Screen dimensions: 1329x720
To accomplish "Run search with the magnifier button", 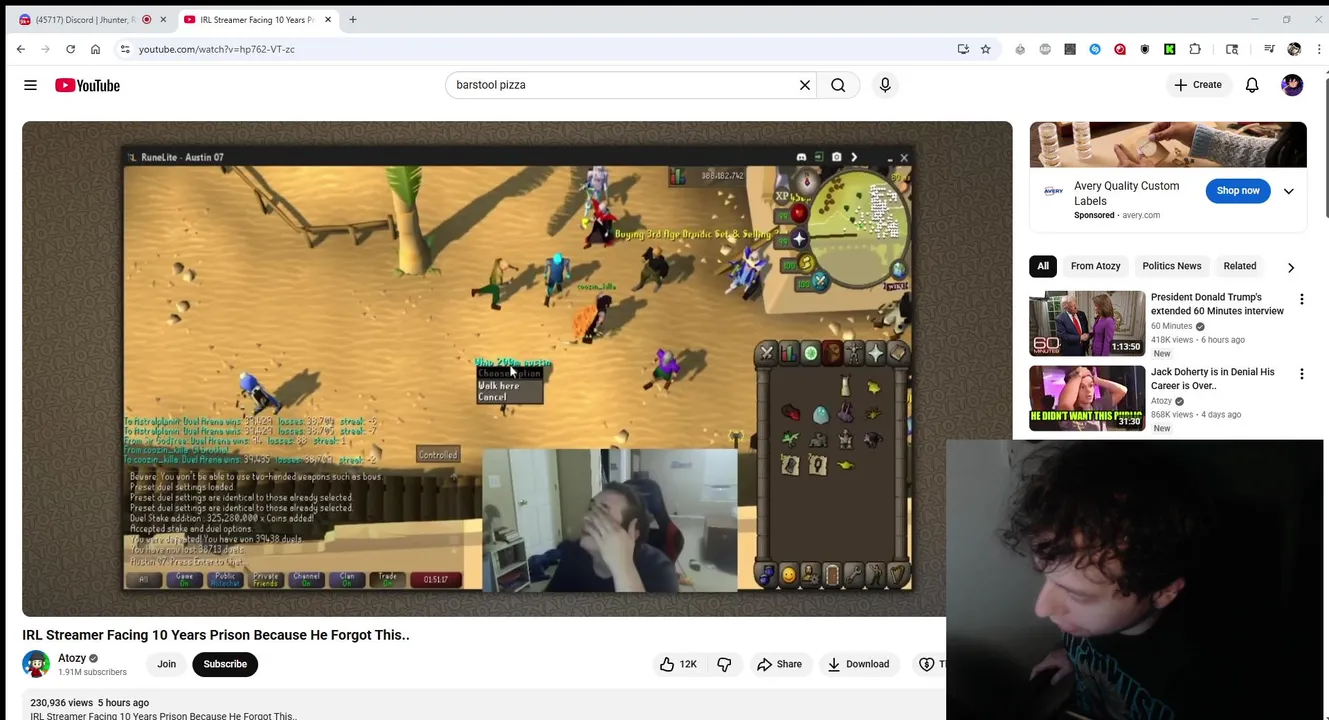I will point(838,85).
